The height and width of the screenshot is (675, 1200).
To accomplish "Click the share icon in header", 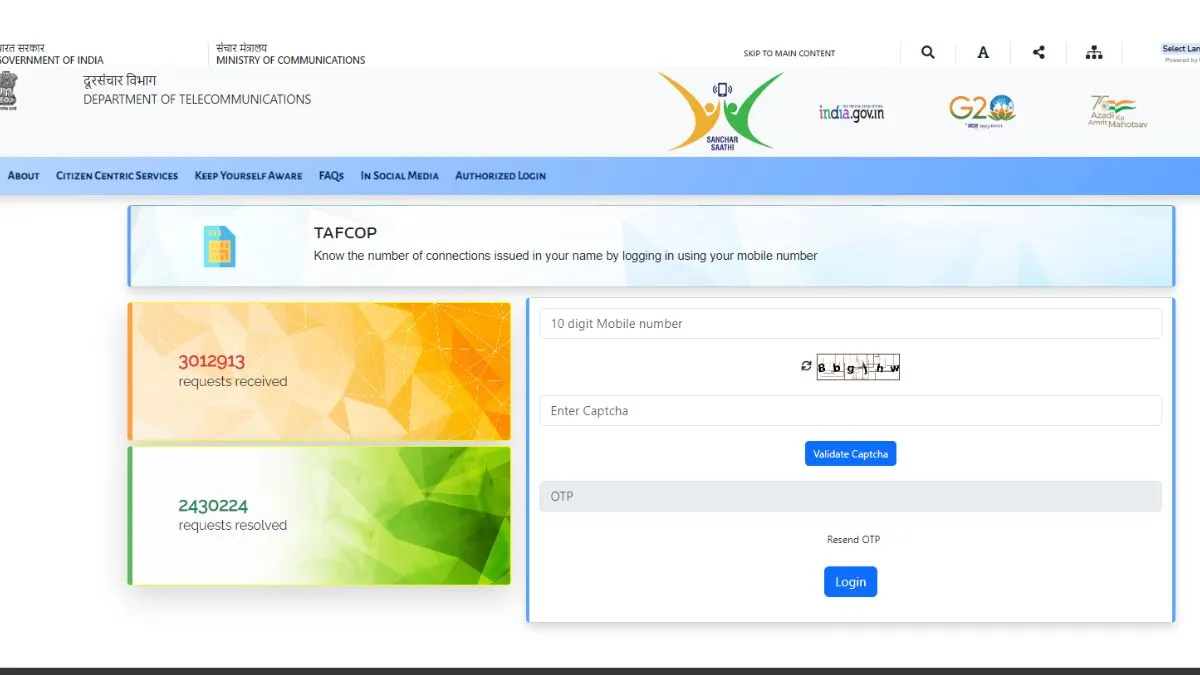I will [x=1038, y=53].
